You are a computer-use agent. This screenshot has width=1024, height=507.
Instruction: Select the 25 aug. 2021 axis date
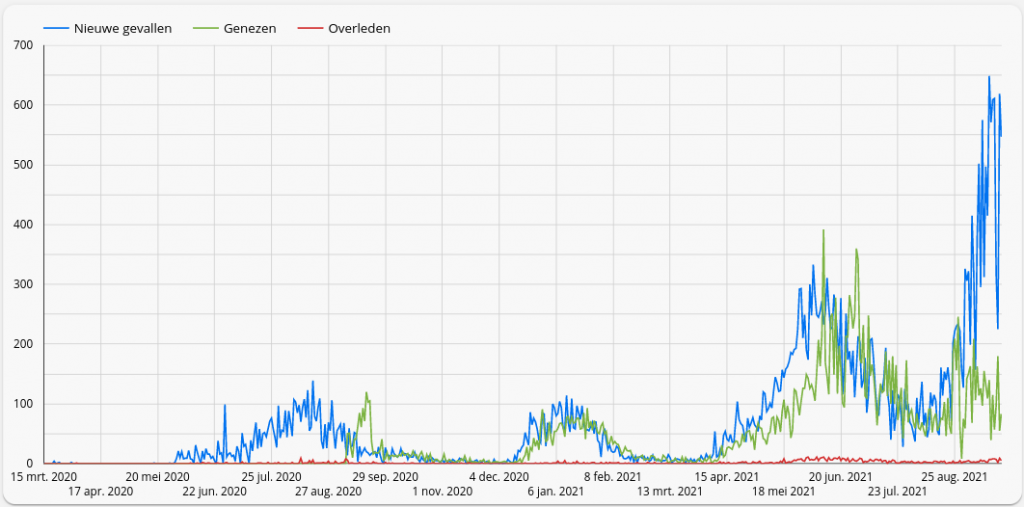point(954,477)
